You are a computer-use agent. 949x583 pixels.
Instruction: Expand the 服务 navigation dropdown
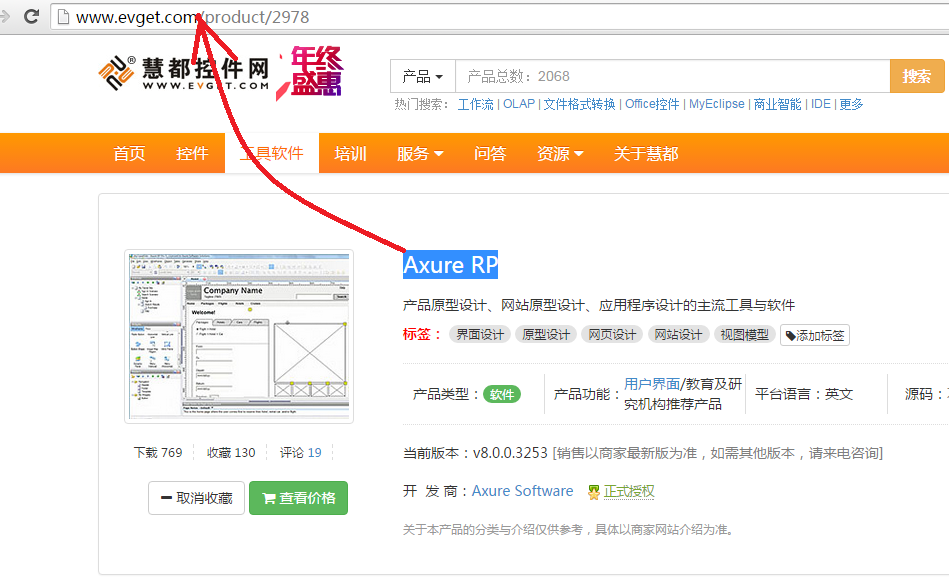(420, 153)
